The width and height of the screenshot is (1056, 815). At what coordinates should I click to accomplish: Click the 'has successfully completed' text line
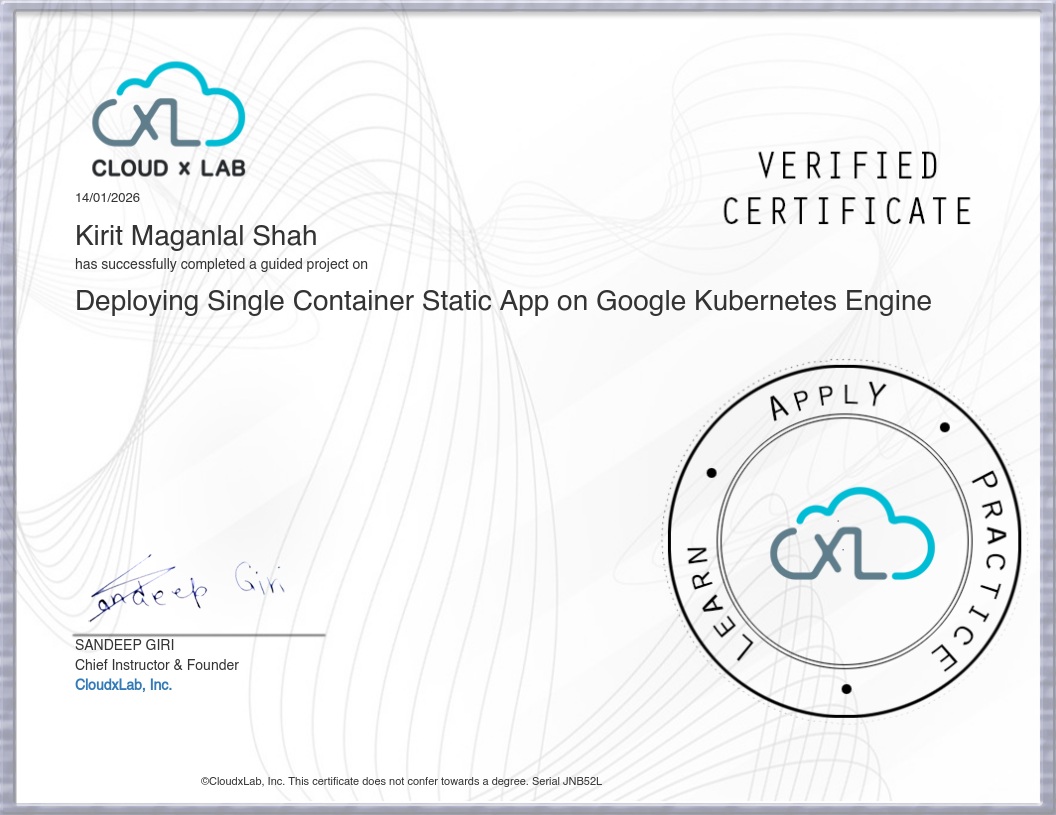tap(221, 264)
